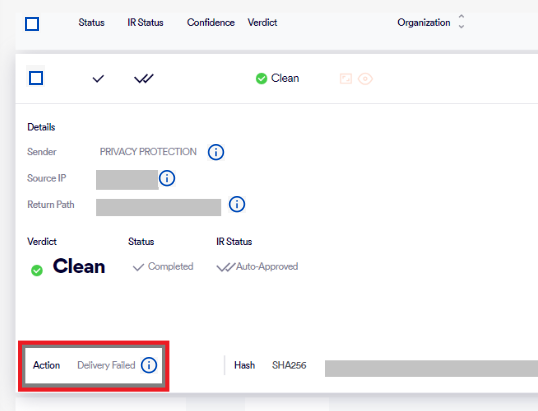Click info icon beside Delivery Failed
Image resolution: width=538 pixels, height=411 pixels.
(149, 365)
